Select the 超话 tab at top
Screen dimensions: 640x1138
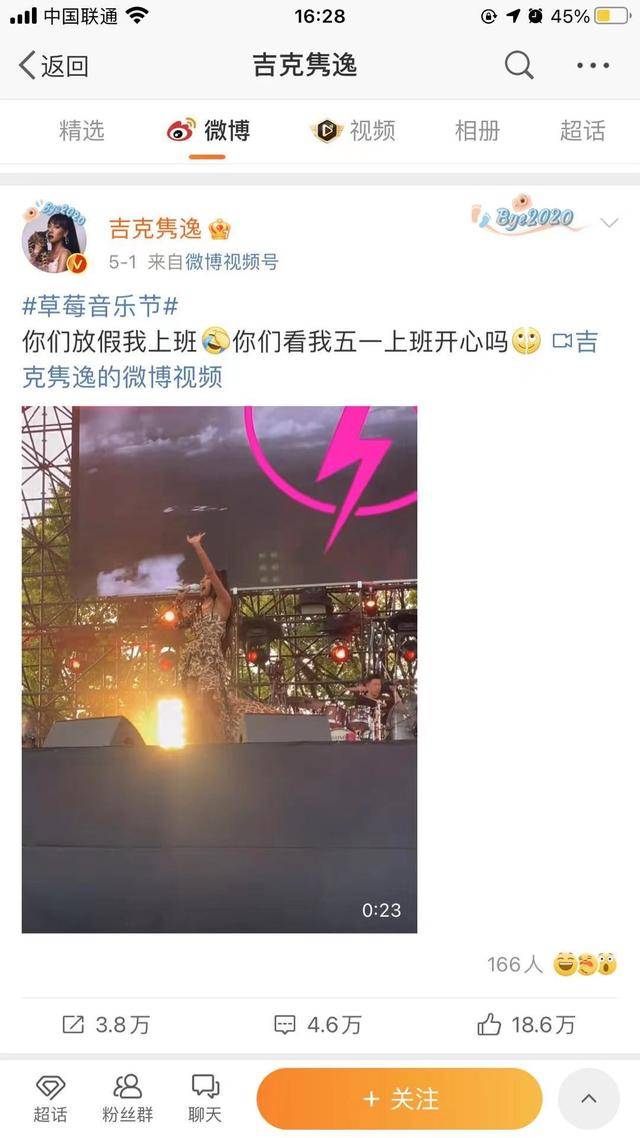coord(582,131)
